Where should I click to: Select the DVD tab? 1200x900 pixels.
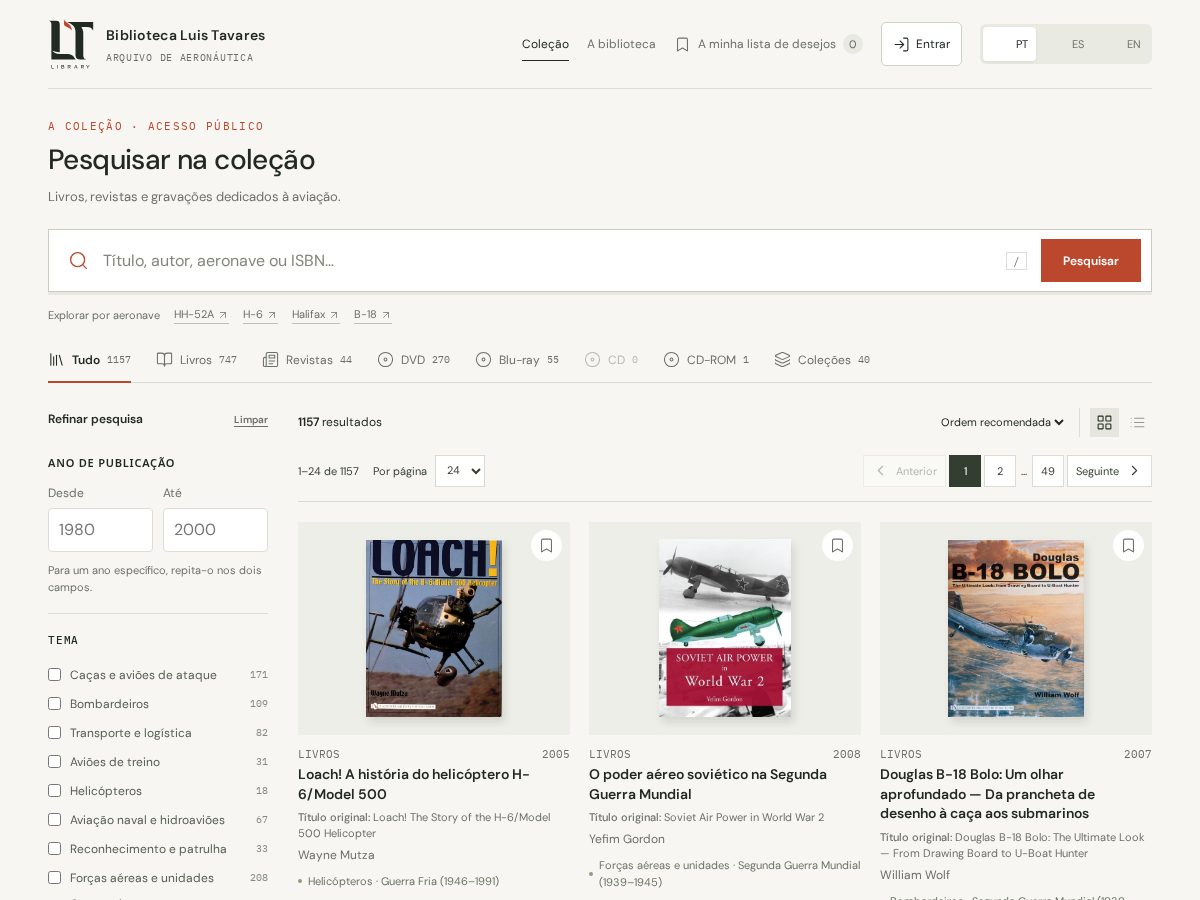pos(413,360)
